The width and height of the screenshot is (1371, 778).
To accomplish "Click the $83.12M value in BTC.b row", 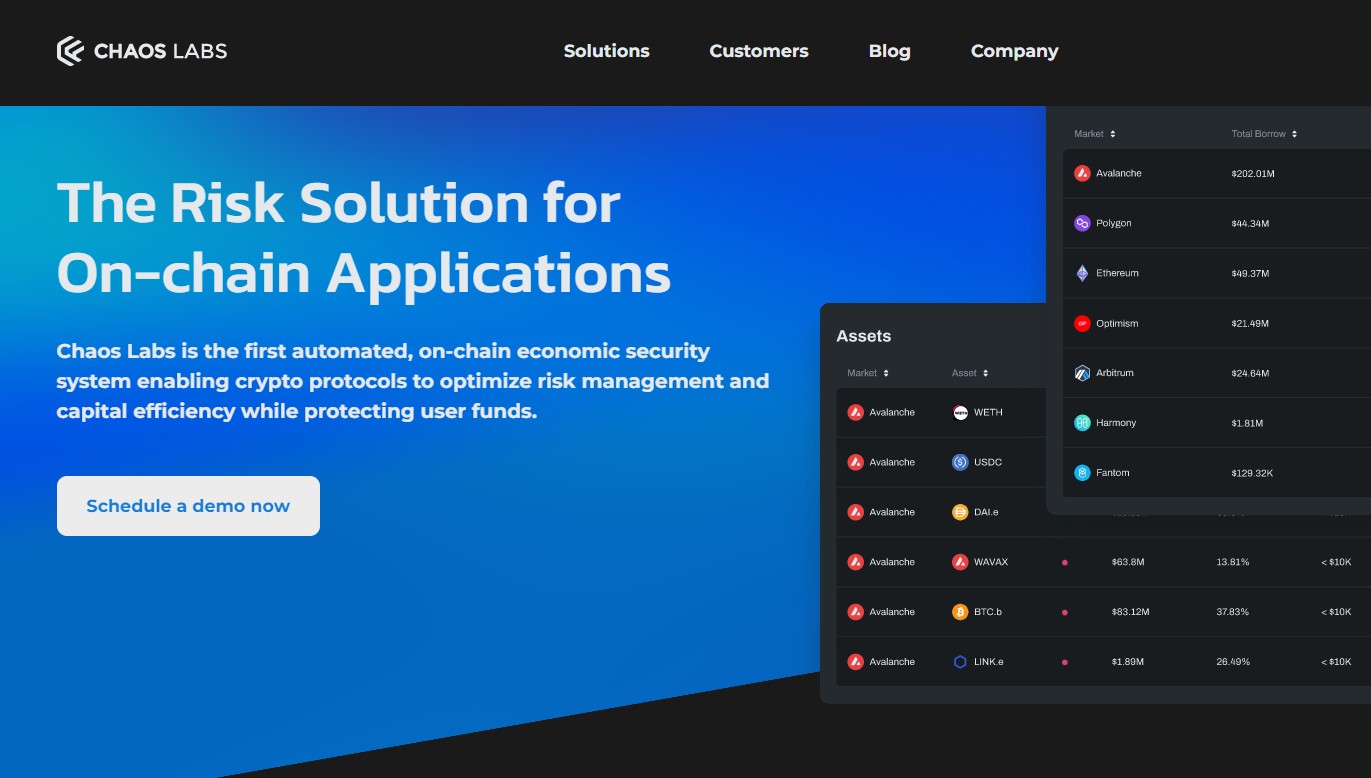I will click(1130, 612).
